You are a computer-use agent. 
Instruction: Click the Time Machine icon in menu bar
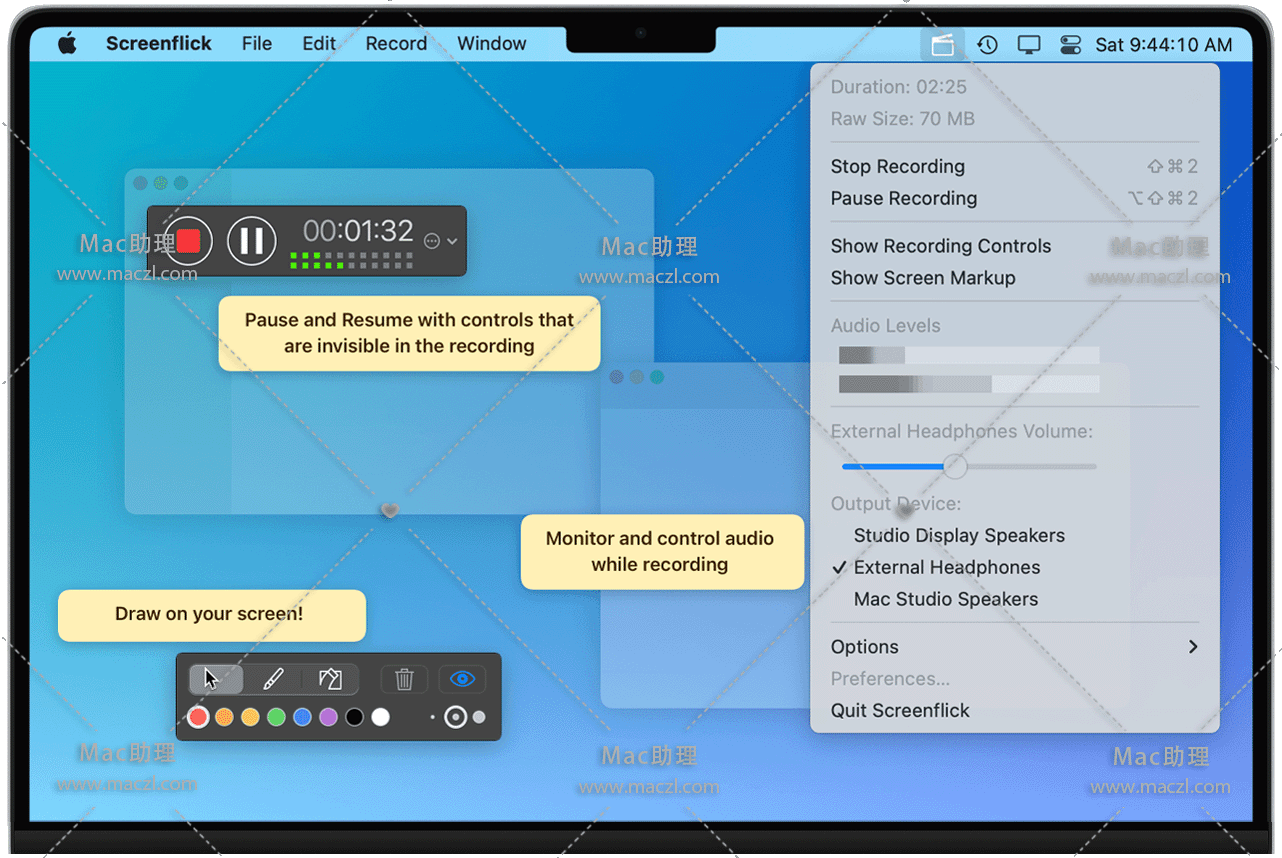987,44
